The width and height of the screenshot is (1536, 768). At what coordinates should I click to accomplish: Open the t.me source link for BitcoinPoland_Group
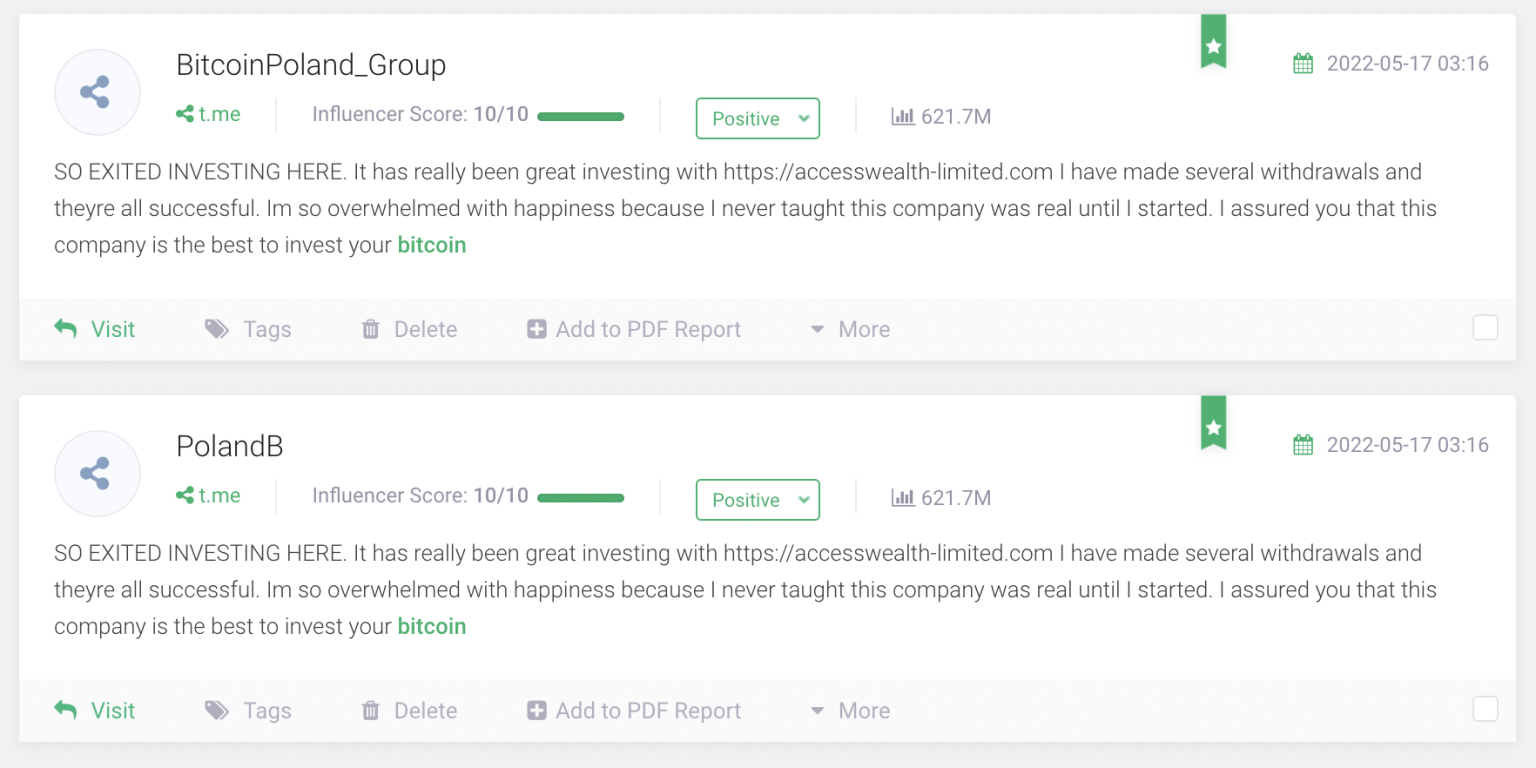point(207,114)
